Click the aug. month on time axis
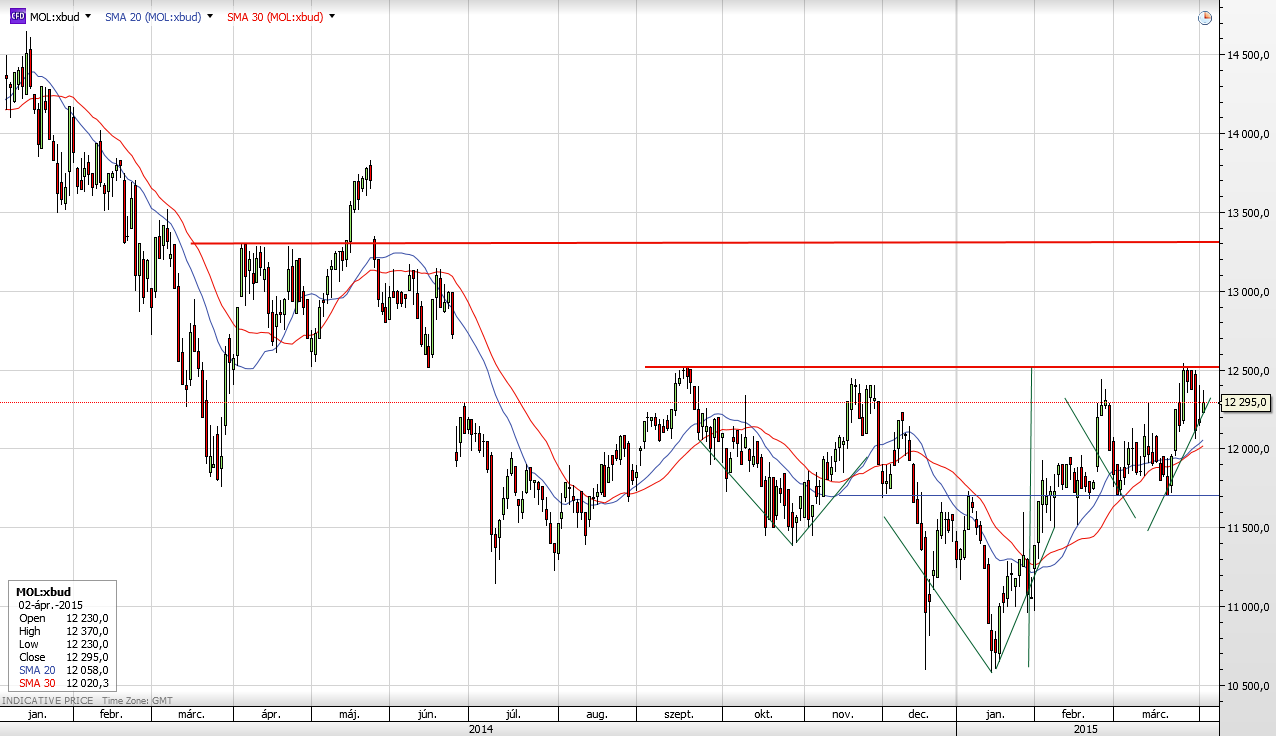The width and height of the screenshot is (1276, 736). [x=597, y=715]
